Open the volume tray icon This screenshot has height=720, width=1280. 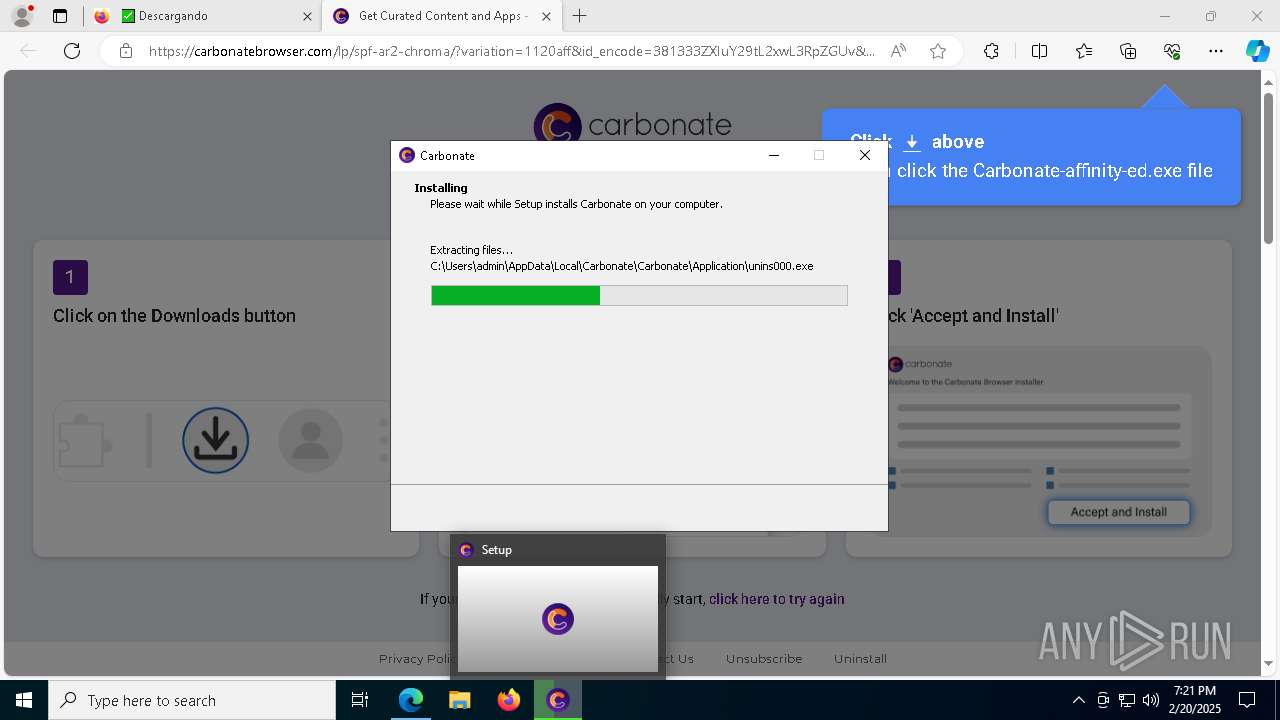[x=1151, y=700]
